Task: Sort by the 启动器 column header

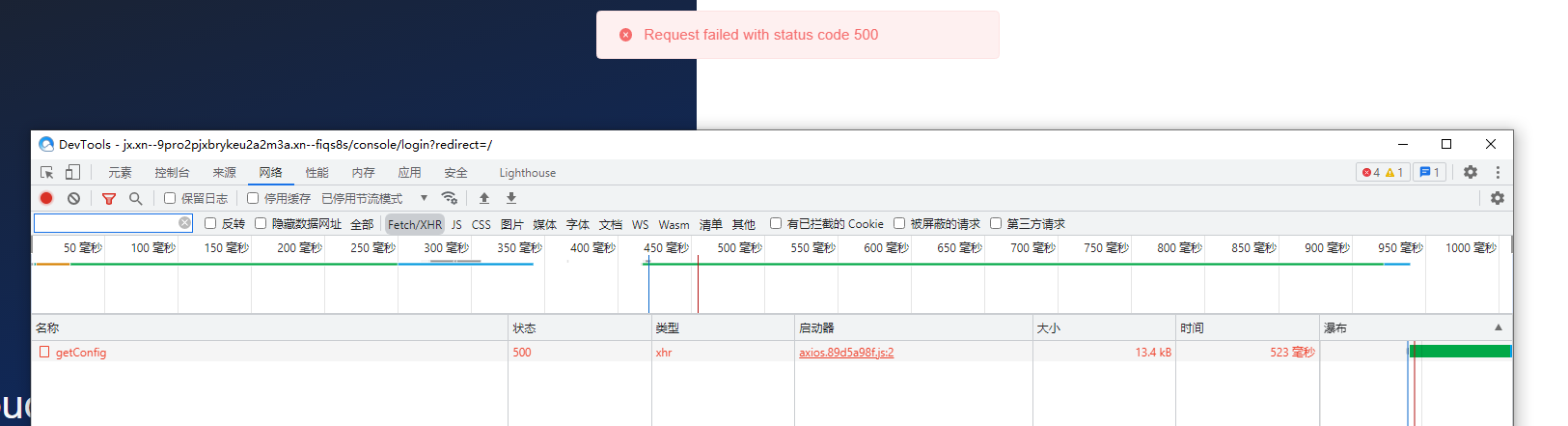Action: click(913, 327)
